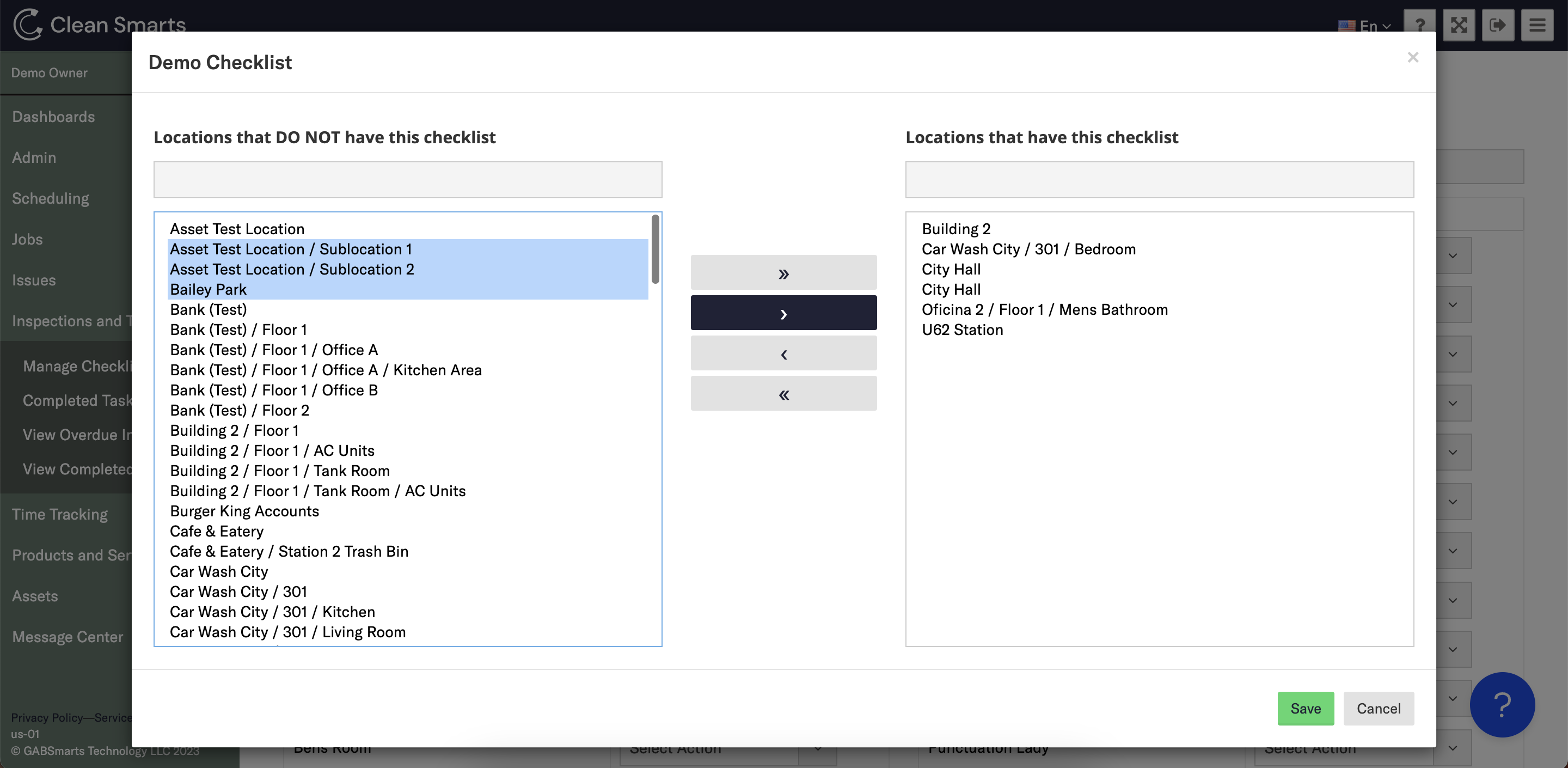1568x768 pixels.
Task: Click the left list scrollbar thumb
Action: pos(655,248)
